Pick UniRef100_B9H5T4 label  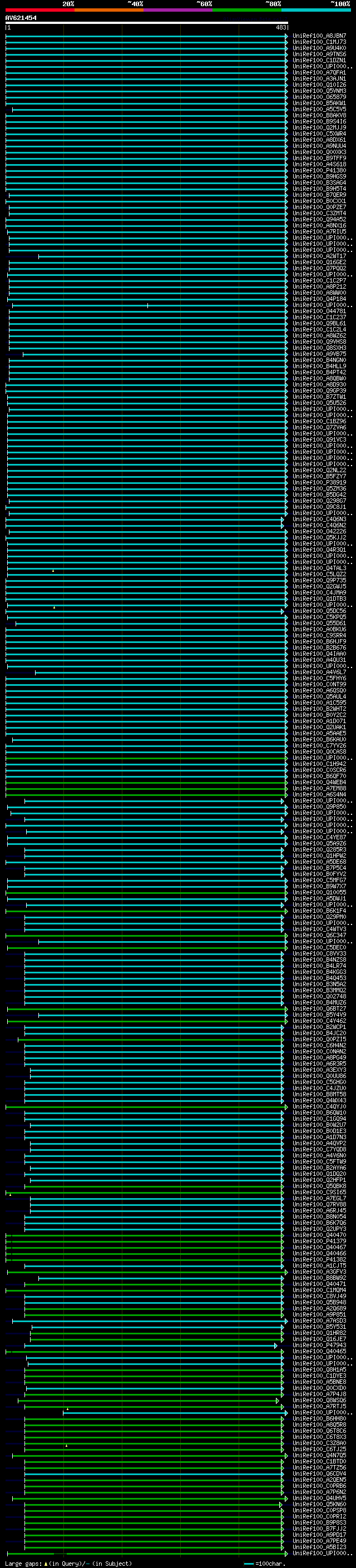coord(319,189)
